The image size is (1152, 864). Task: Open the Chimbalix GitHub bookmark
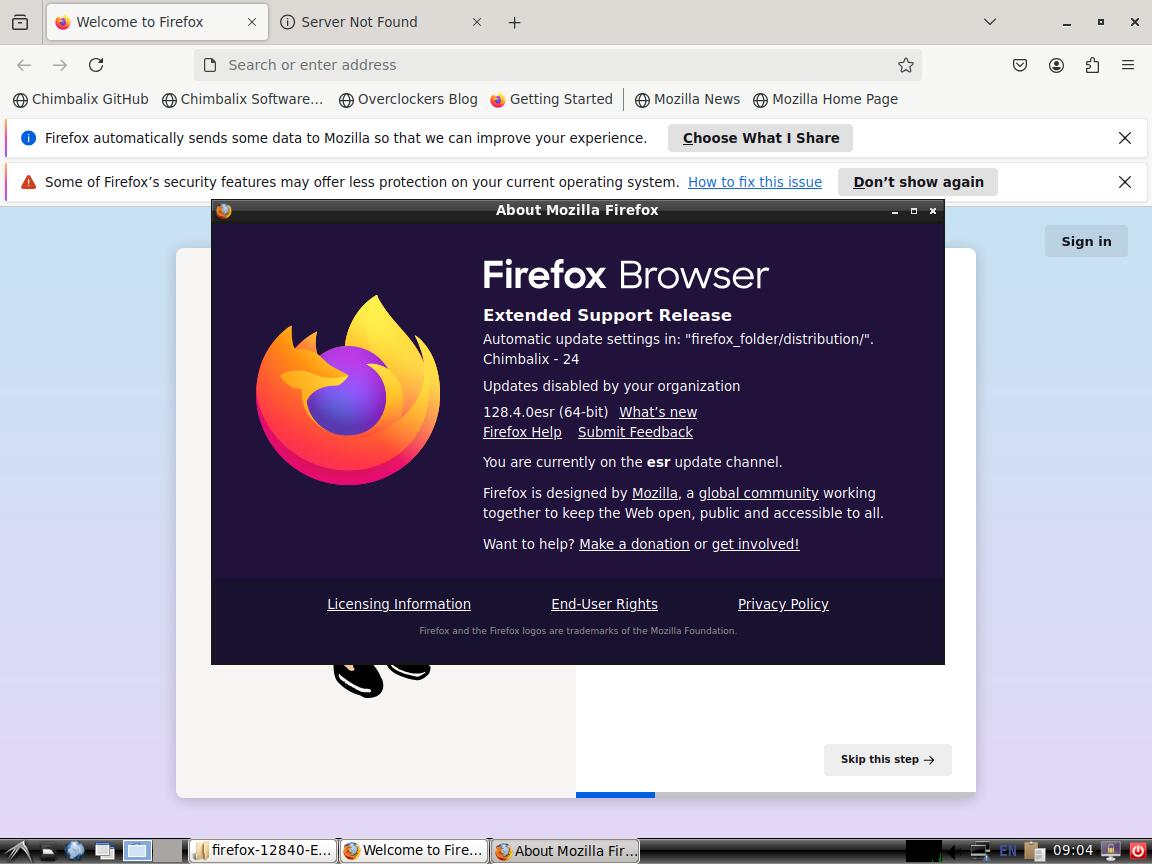click(81, 99)
